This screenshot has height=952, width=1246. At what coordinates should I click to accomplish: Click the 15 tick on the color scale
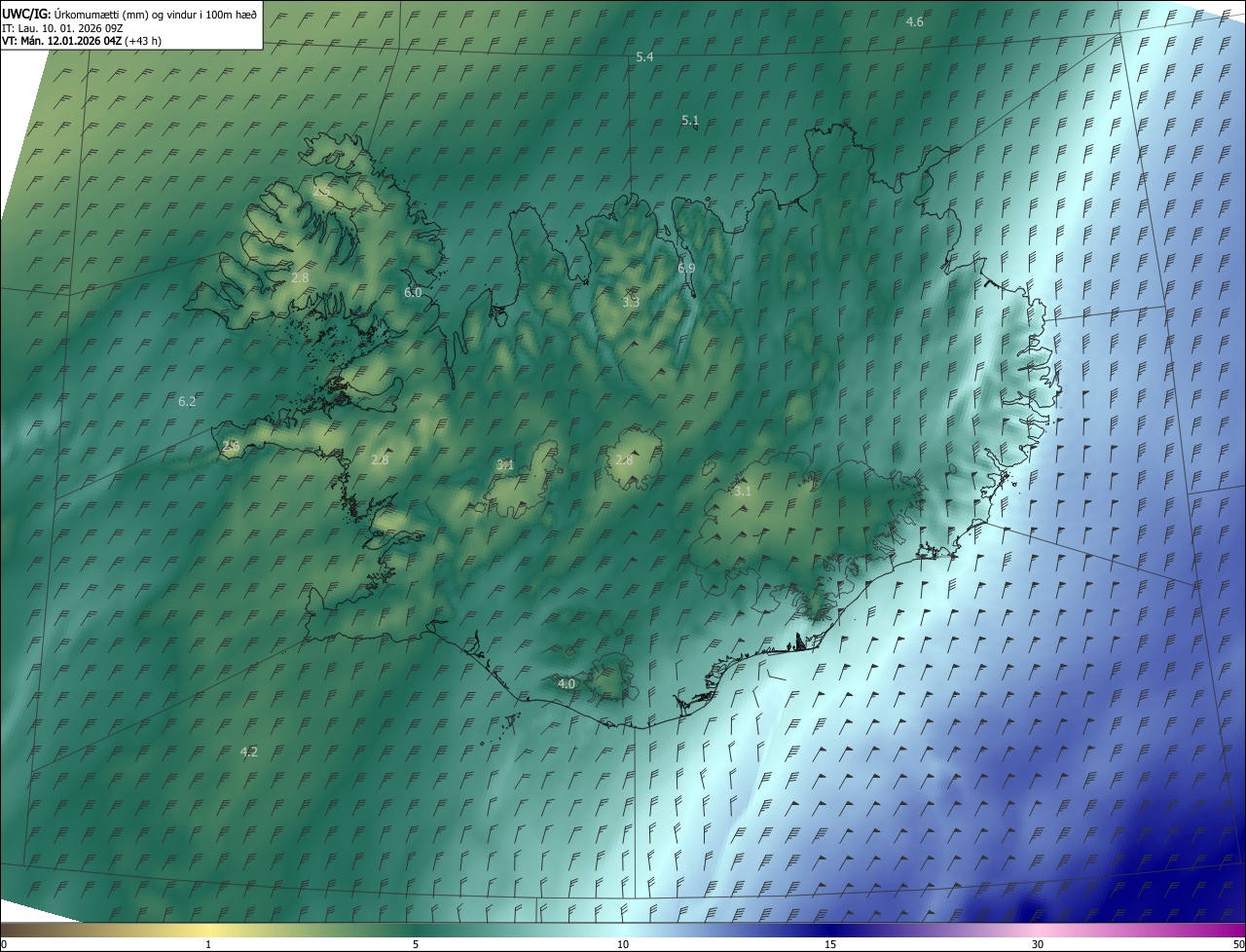830,945
